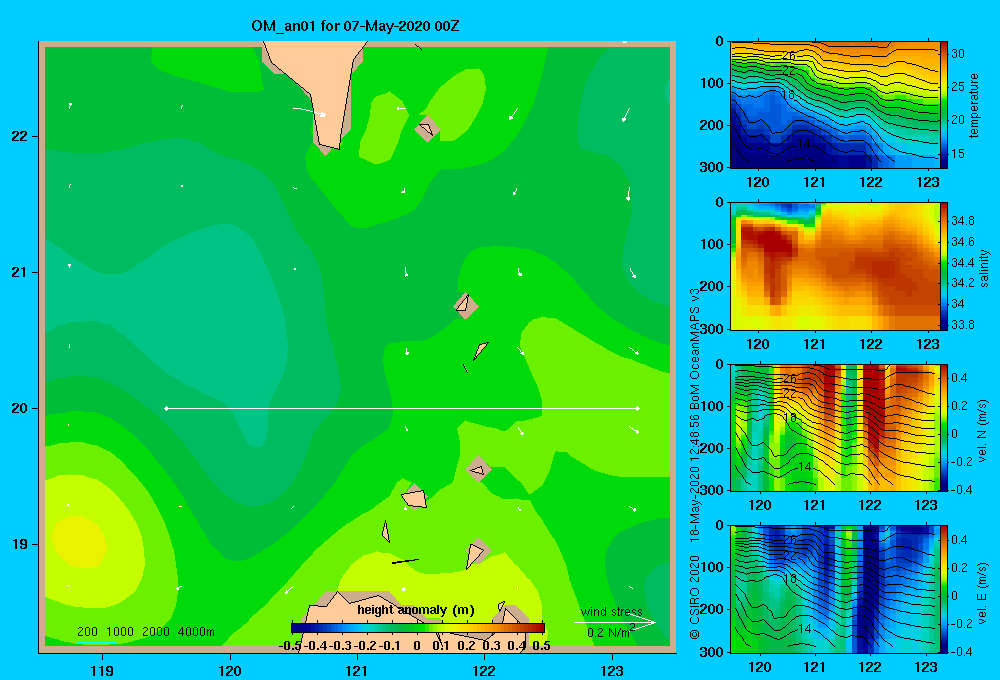Click the "-0.4" tick on vel. E scale
Image resolution: width=1000 pixels, height=680 pixels.
tap(961, 651)
